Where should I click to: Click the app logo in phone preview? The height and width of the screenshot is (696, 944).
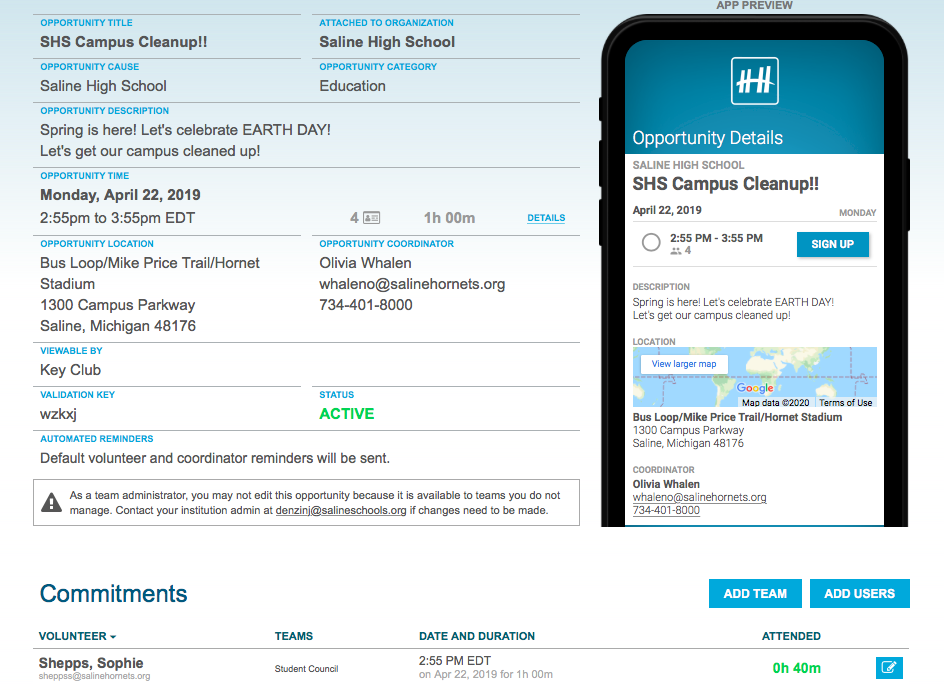click(755, 81)
